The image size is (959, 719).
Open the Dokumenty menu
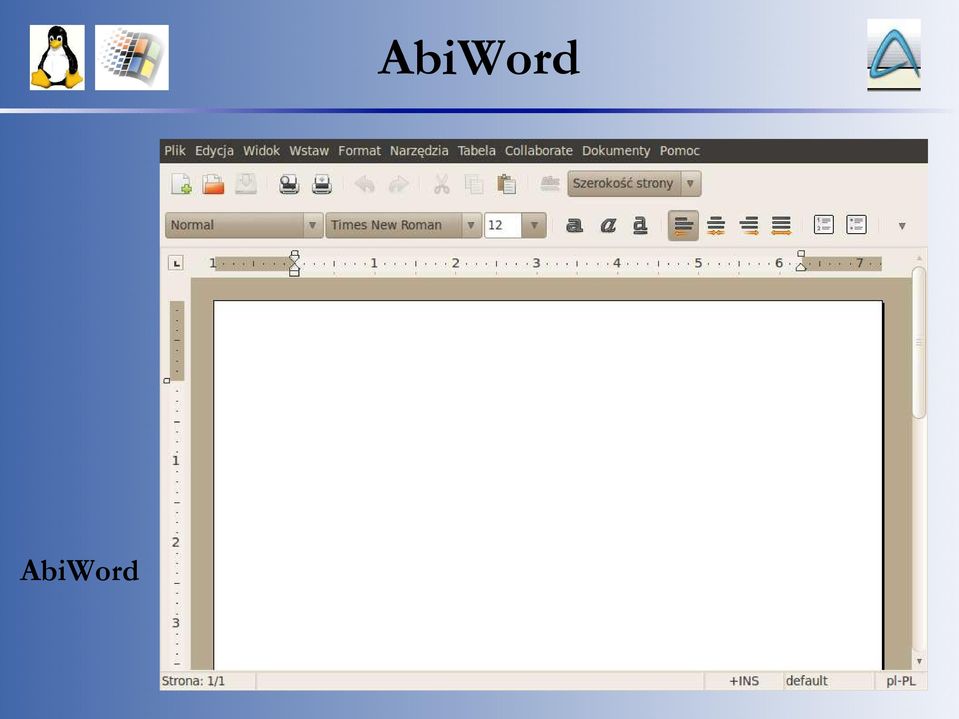click(616, 150)
